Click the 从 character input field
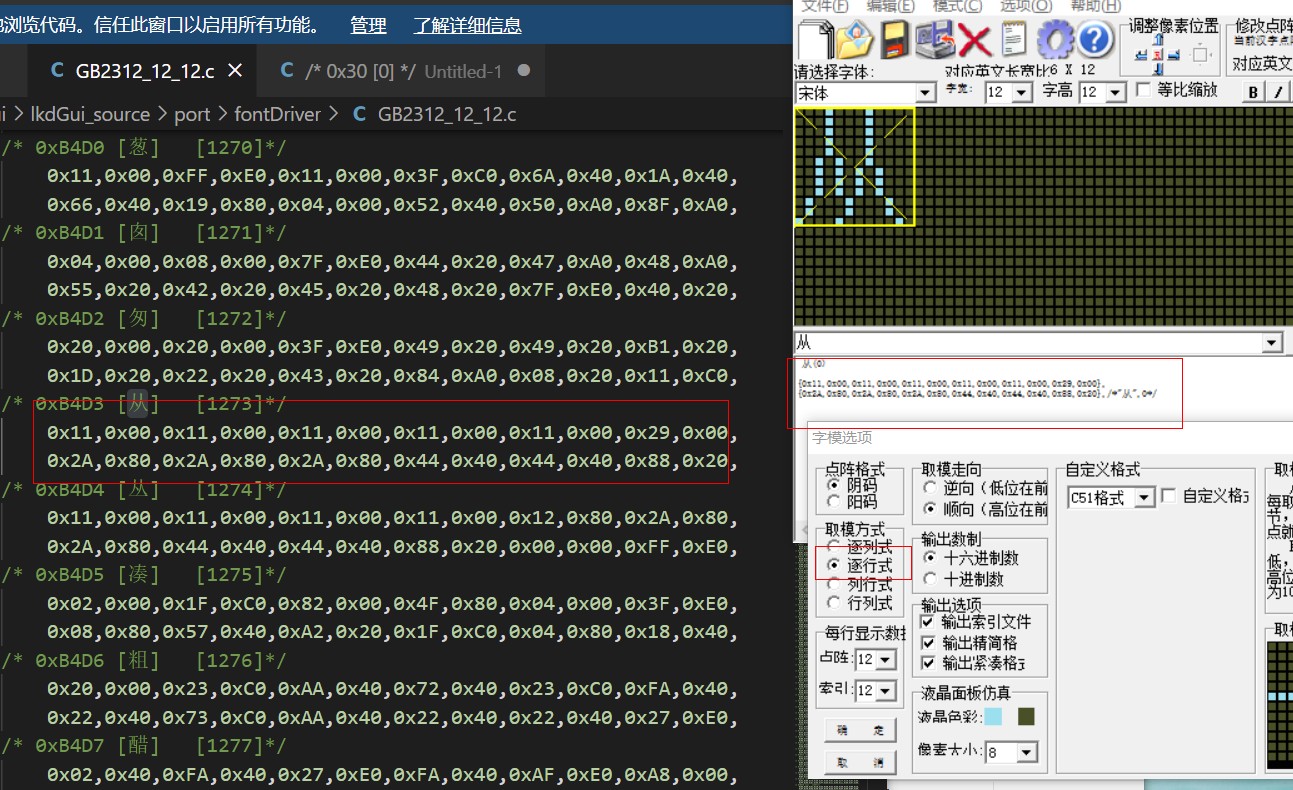Image resolution: width=1293 pixels, height=790 pixels. click(x=1028, y=343)
